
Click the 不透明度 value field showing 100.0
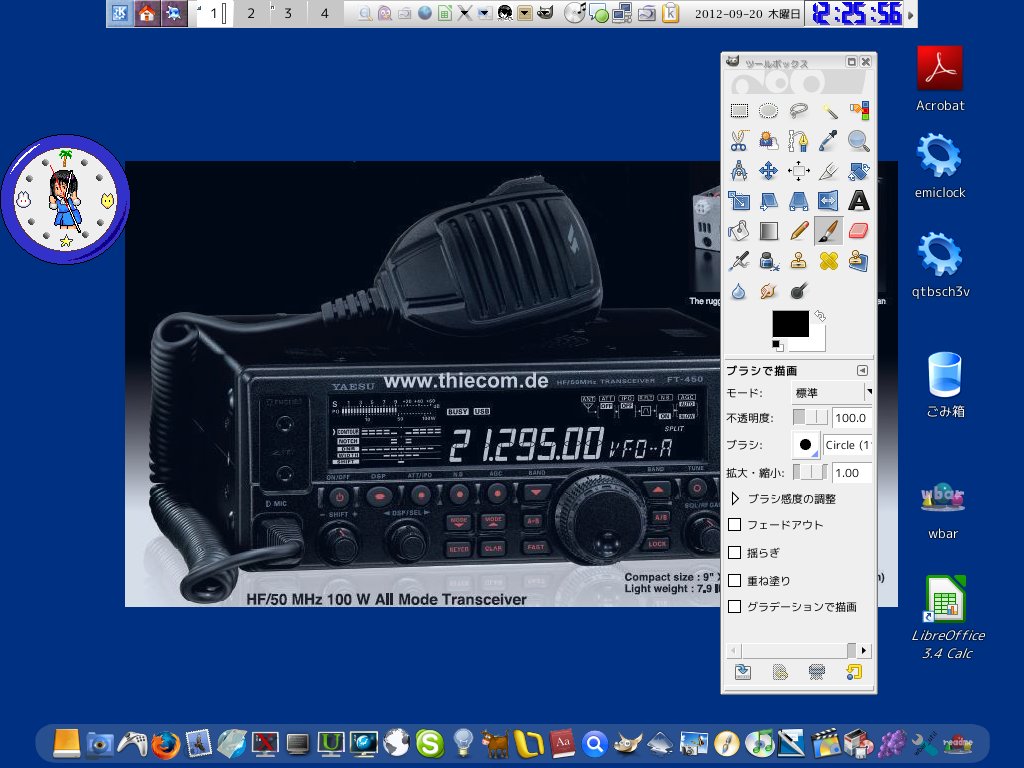(x=851, y=418)
